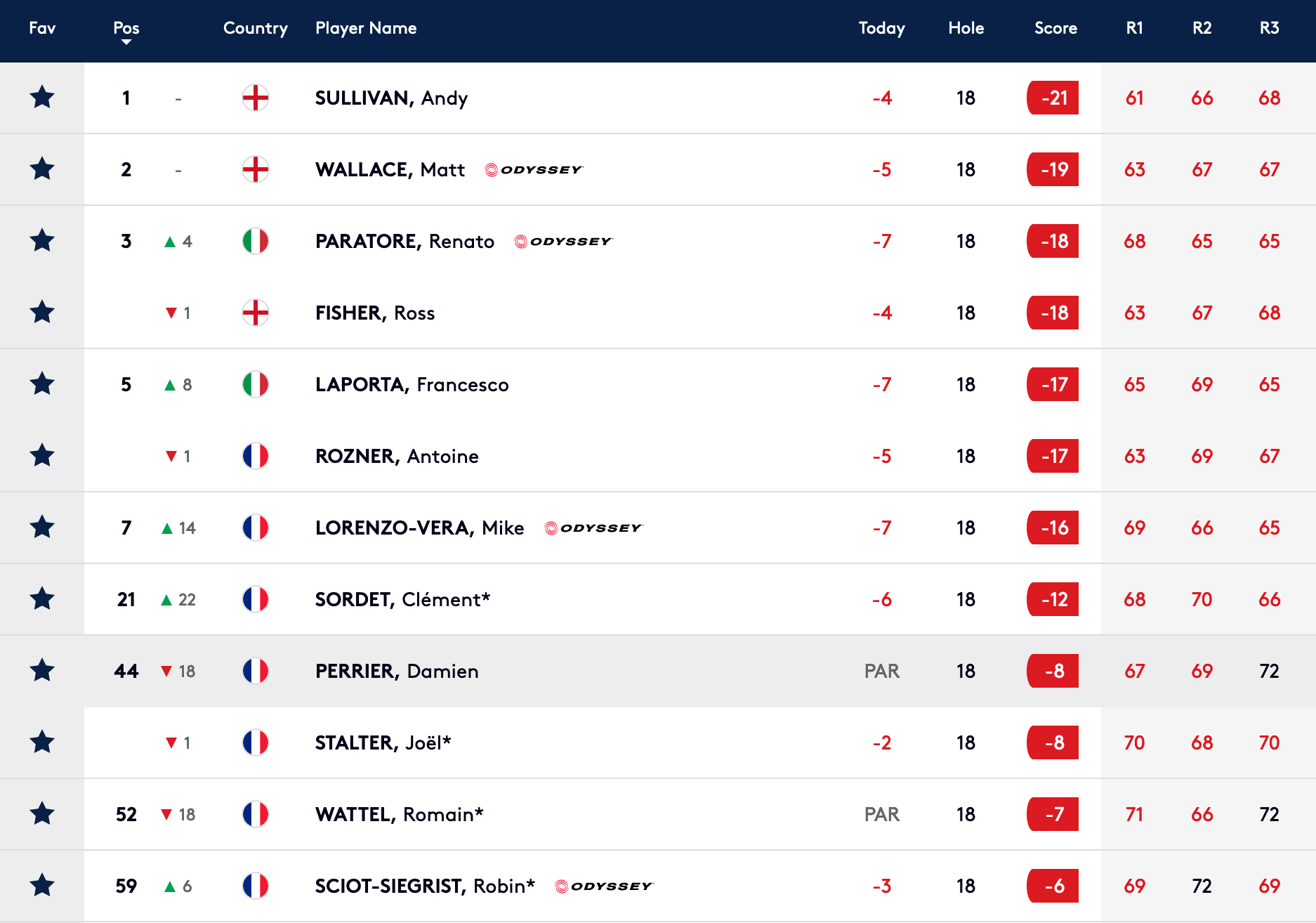Image resolution: width=1316 pixels, height=923 pixels.
Task: Click the Italy flag beside Renato Paratore
Action: 256,241
